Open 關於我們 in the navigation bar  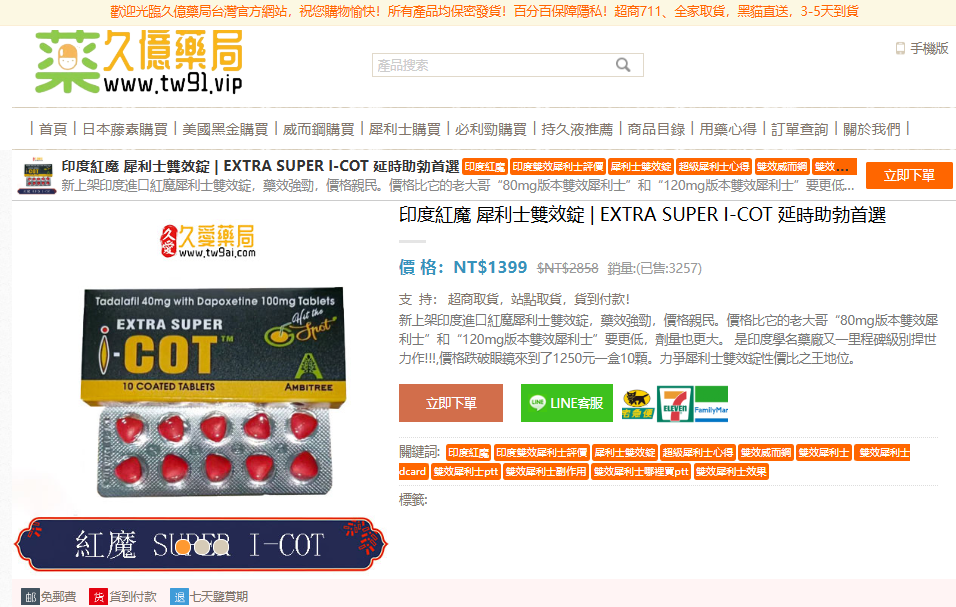point(871,129)
